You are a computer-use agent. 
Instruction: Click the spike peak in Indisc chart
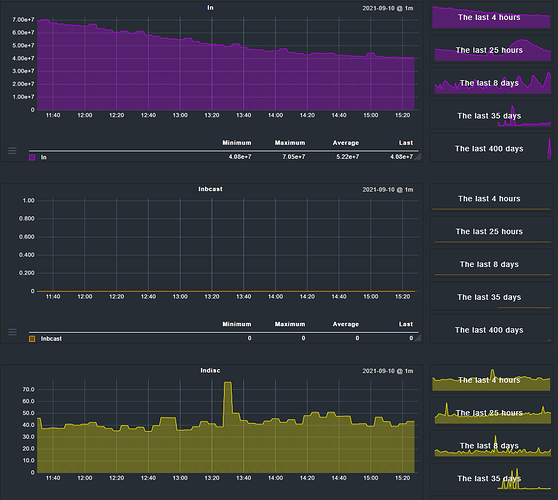pos(228,383)
